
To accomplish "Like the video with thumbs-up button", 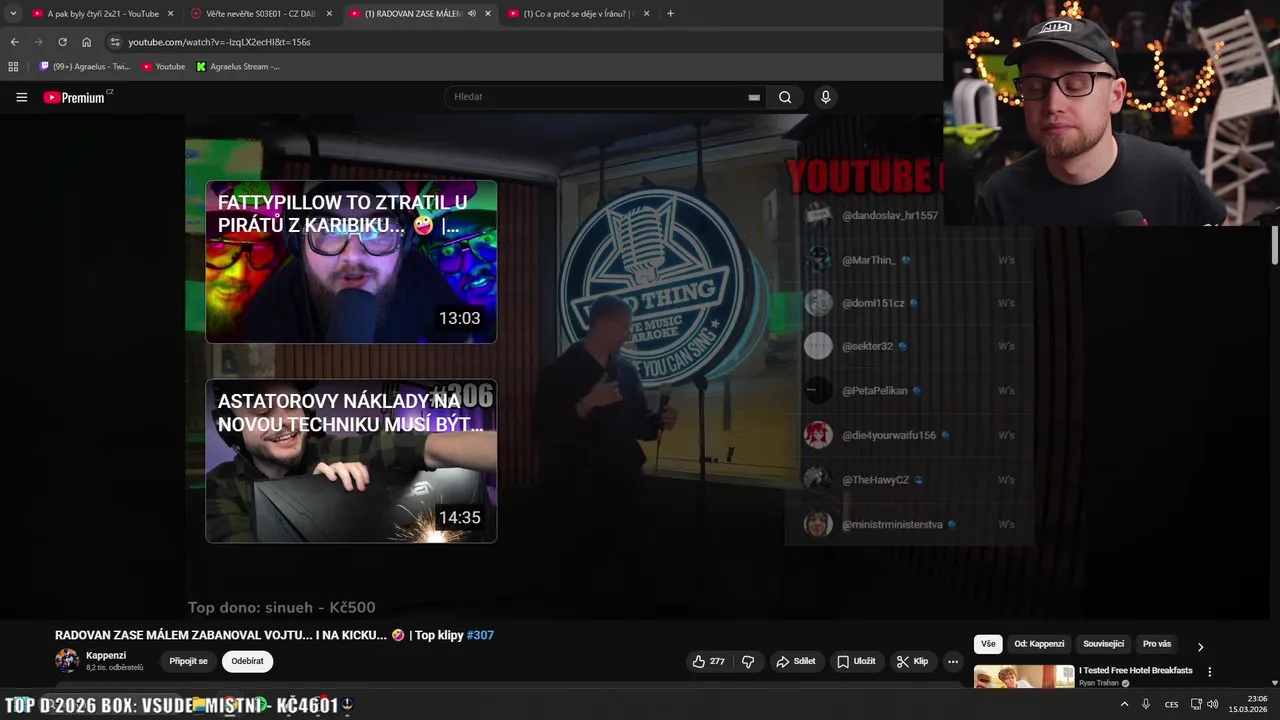I will coord(709,661).
